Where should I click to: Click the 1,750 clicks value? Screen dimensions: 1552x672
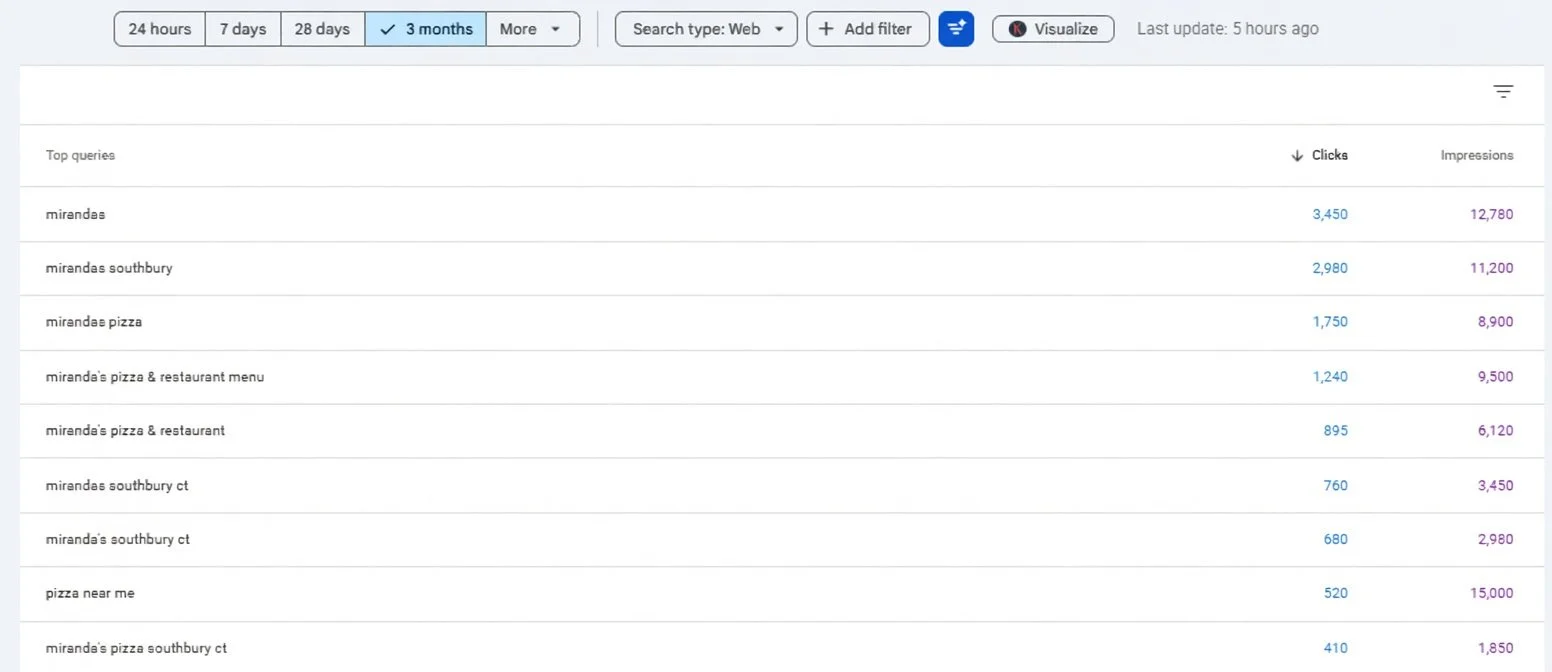[x=1330, y=322]
